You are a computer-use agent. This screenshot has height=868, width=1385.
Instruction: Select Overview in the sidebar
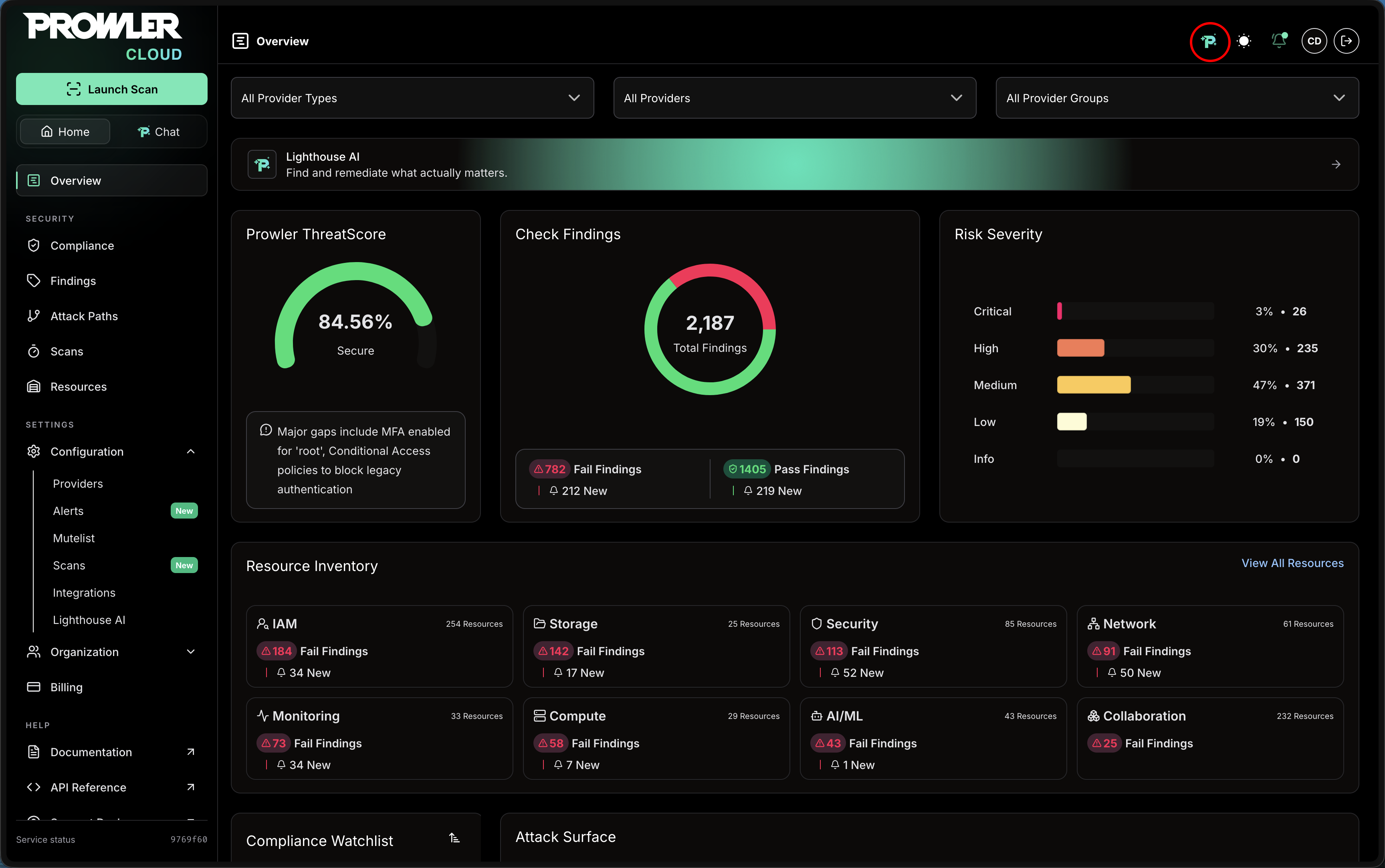[112, 180]
